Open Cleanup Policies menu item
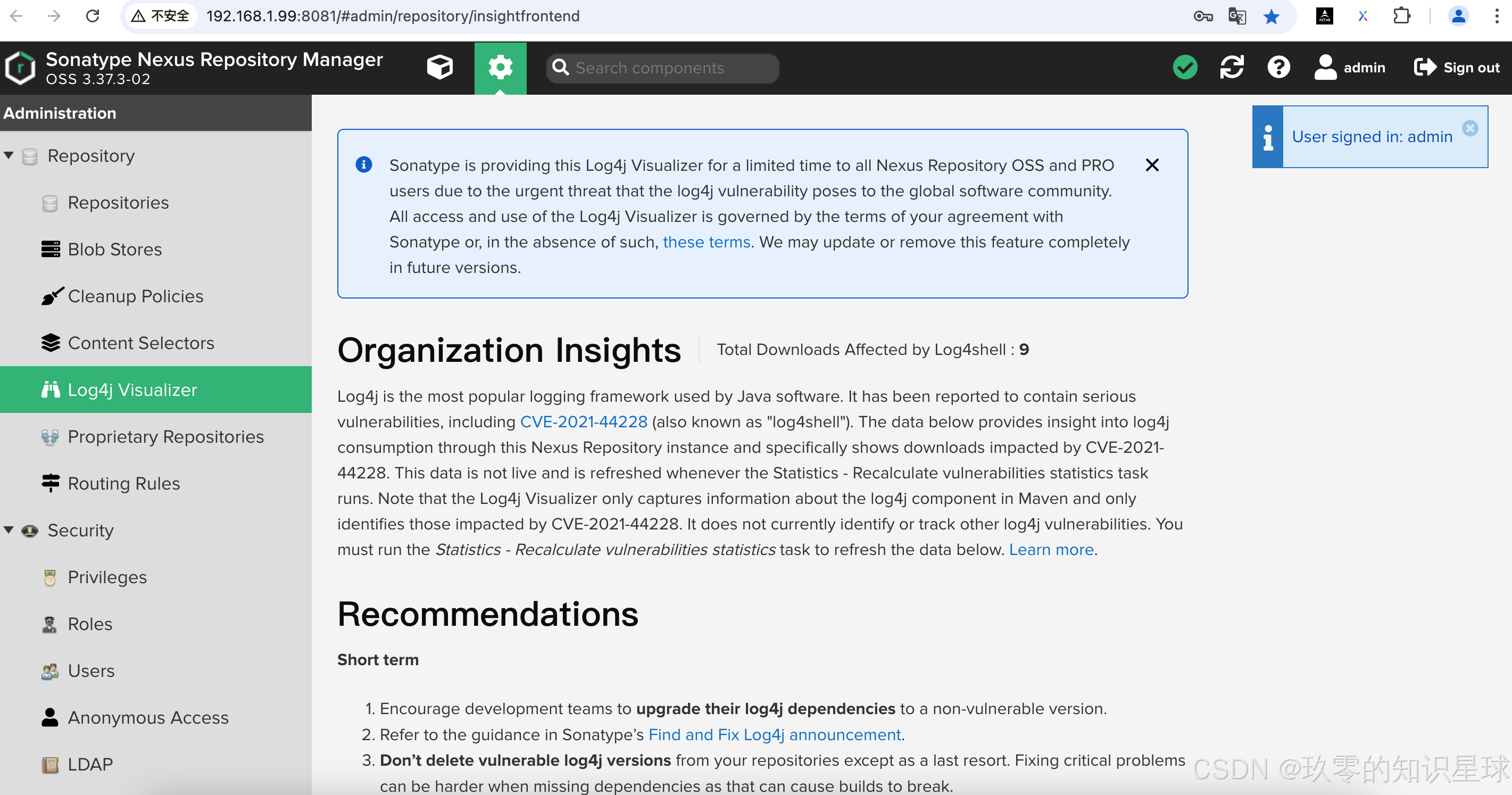The width and height of the screenshot is (1512, 795). pos(135,296)
